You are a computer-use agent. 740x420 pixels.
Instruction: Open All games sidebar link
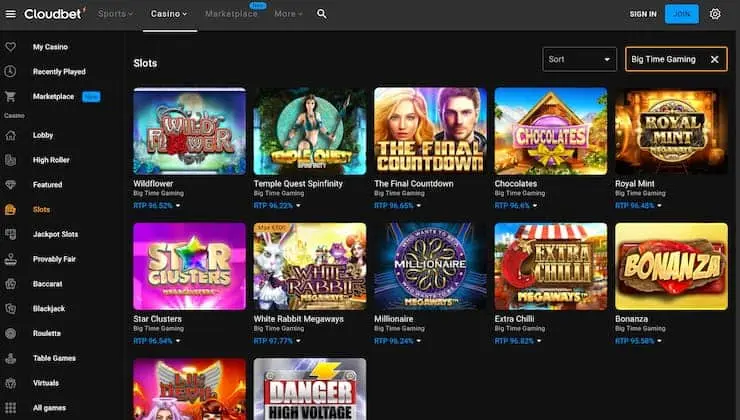[50, 408]
